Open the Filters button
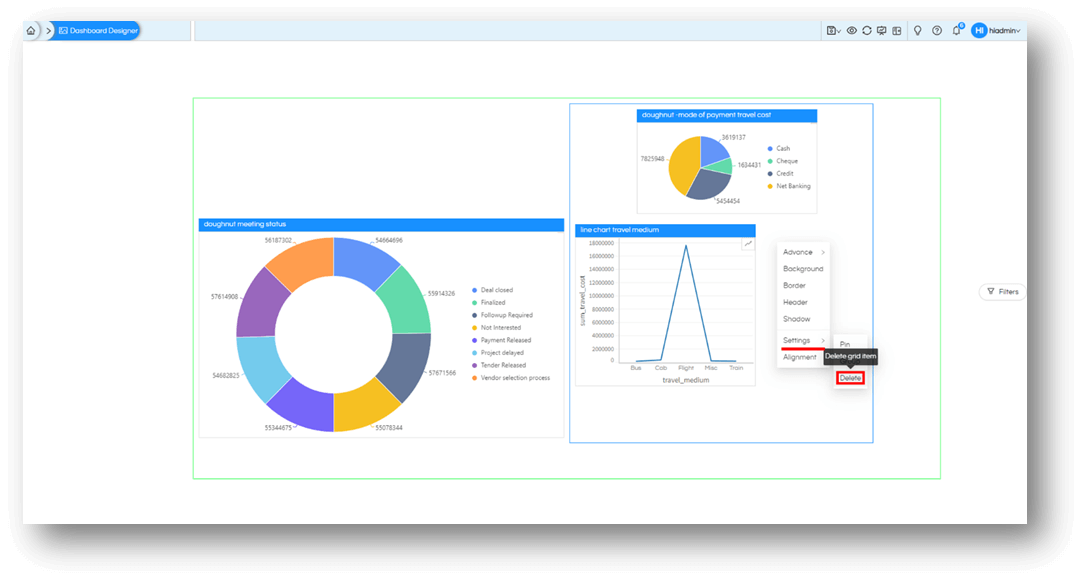1081x576 pixels. (x=1002, y=292)
